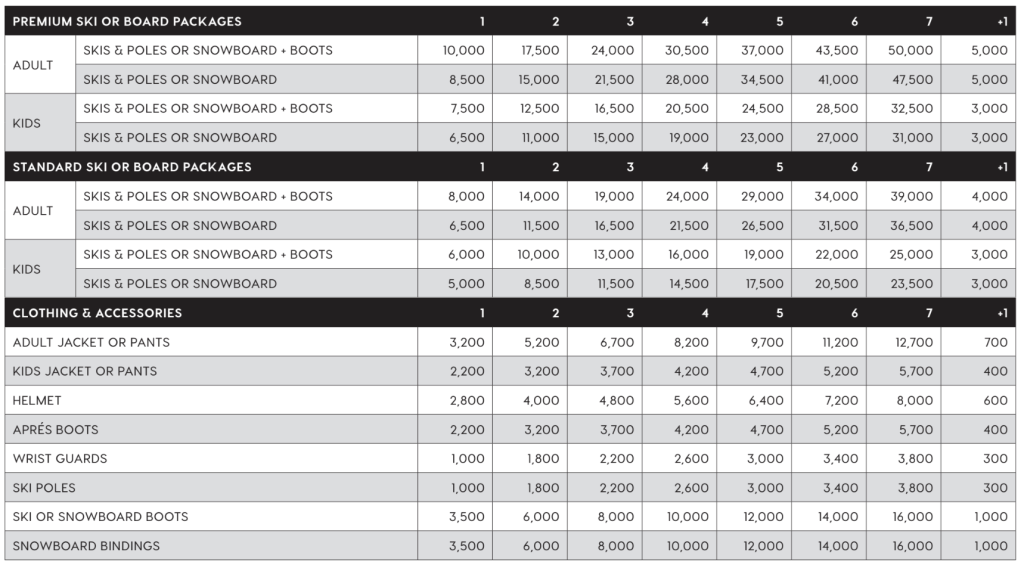Viewport: 1024px width, 565px height.
Task: Select the 47,500 price cell
Action: (x=911, y=79)
